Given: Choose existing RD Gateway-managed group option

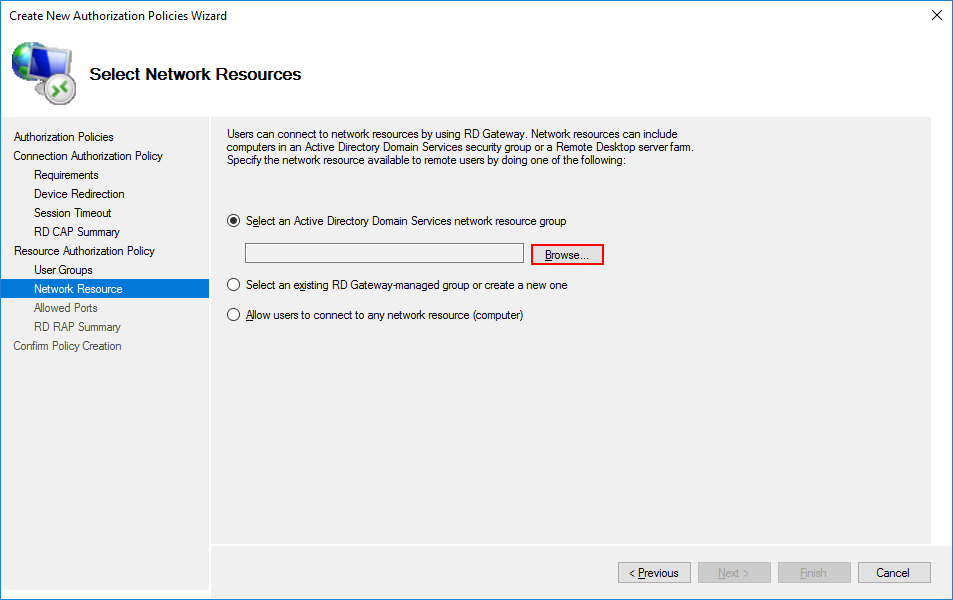Looking at the screenshot, I should pyautogui.click(x=234, y=285).
